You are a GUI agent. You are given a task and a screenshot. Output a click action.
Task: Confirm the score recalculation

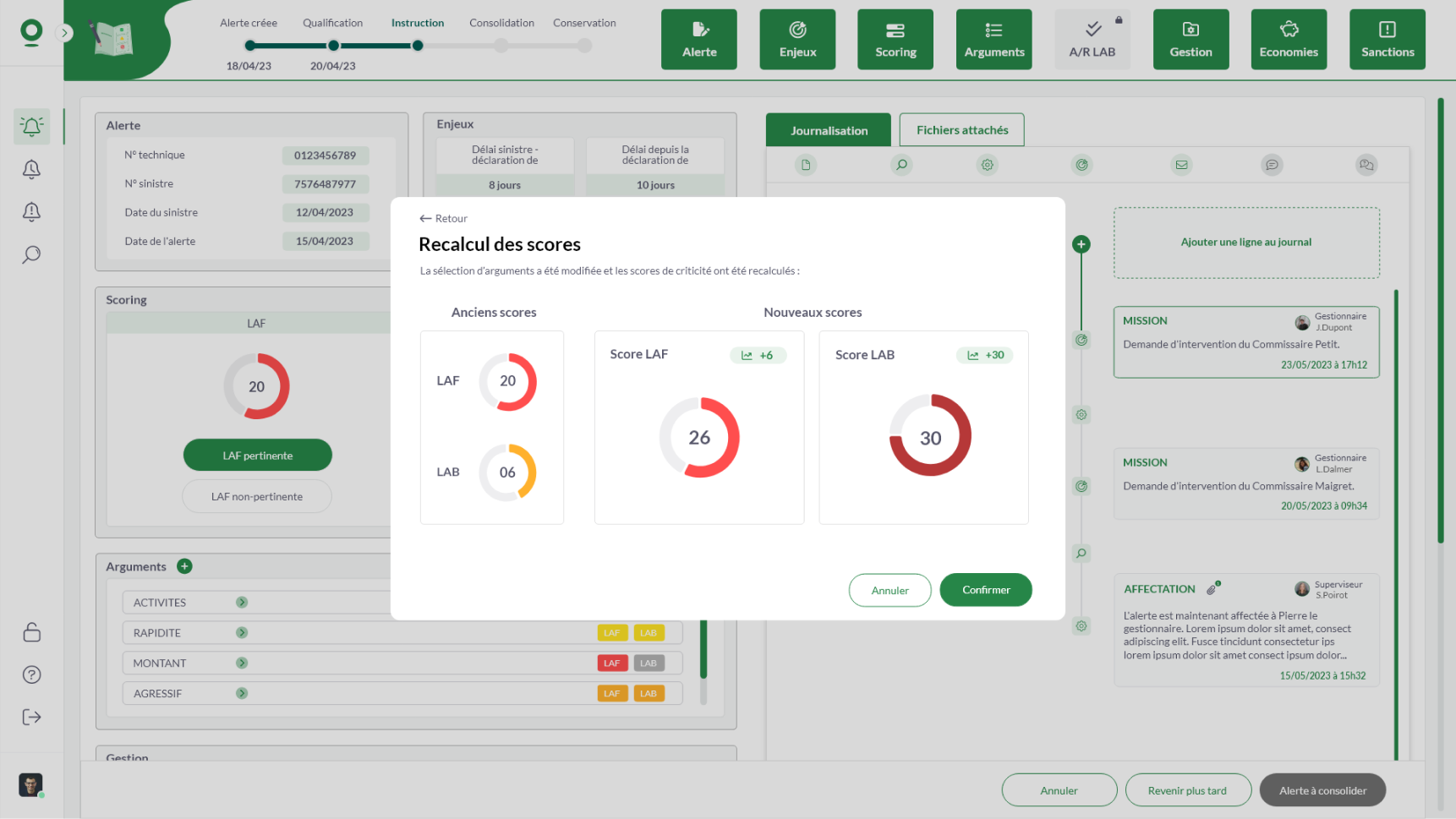[985, 590]
